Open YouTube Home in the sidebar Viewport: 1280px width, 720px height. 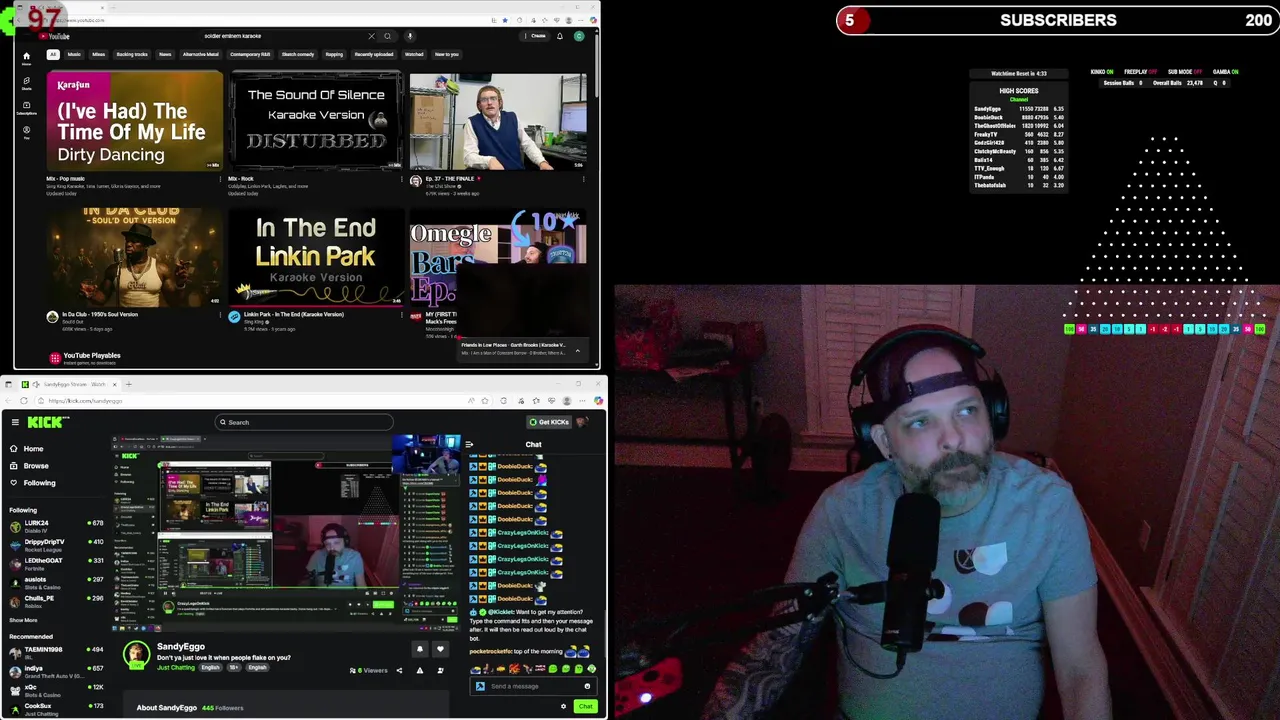point(26,58)
